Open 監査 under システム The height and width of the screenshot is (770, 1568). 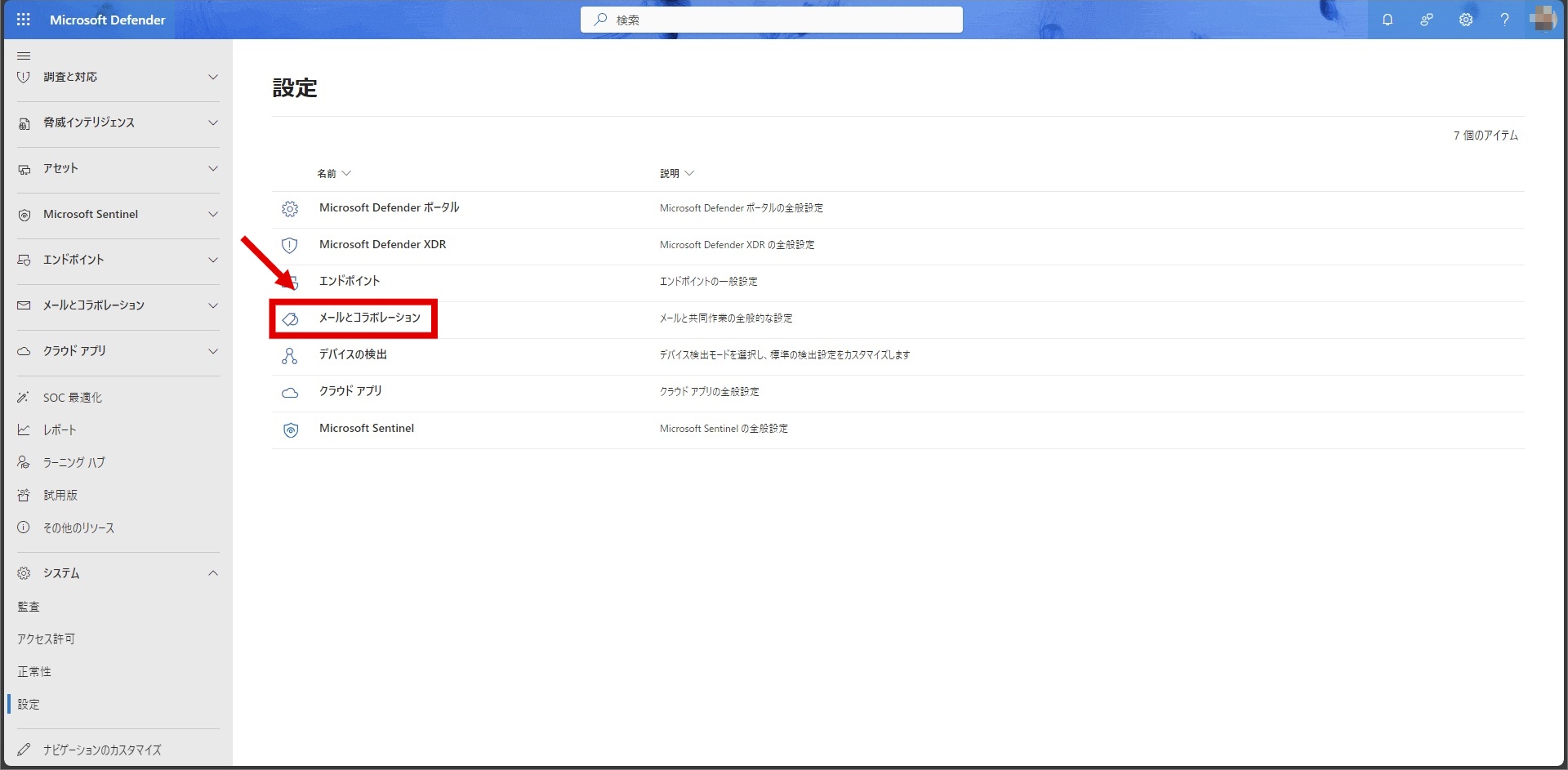pos(29,607)
